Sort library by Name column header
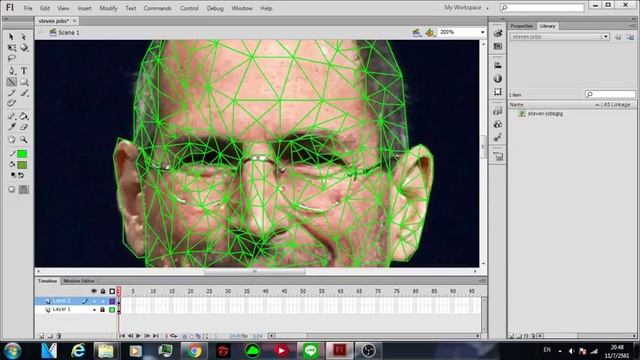640x360 pixels. coord(516,105)
